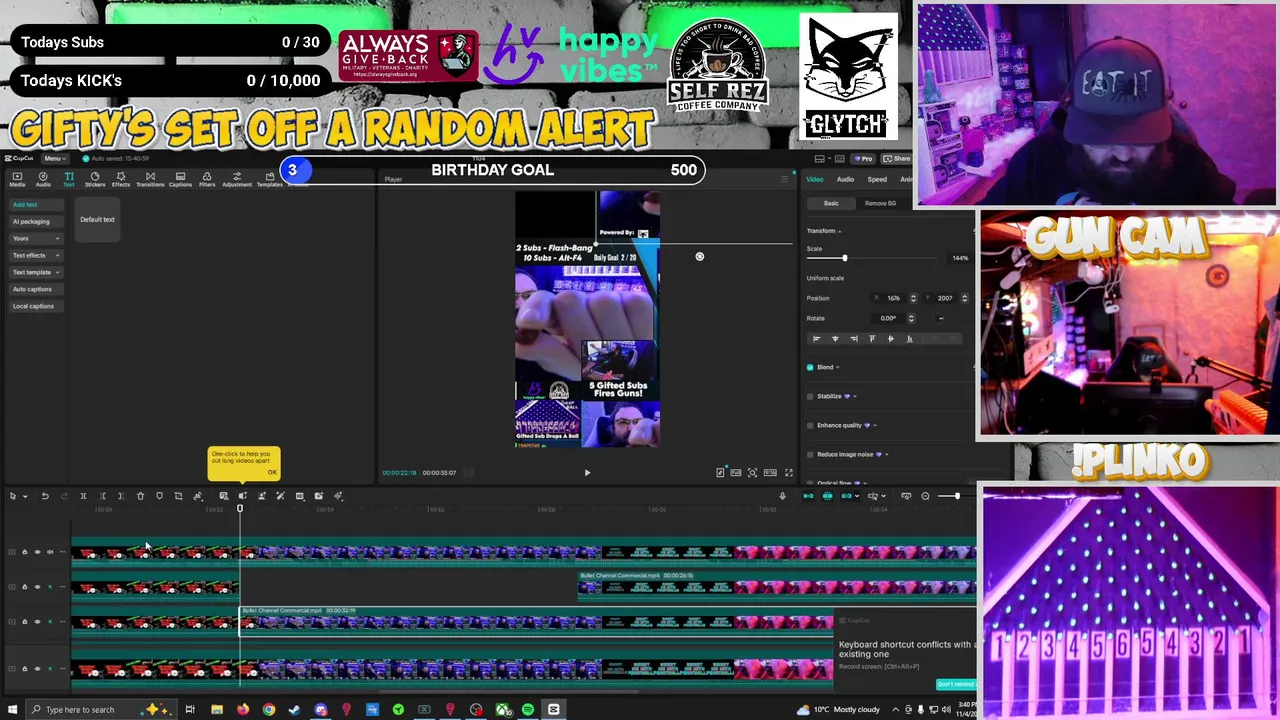The image size is (1280, 720).
Task: Select the Text tab in top toolbar
Action: [69, 179]
